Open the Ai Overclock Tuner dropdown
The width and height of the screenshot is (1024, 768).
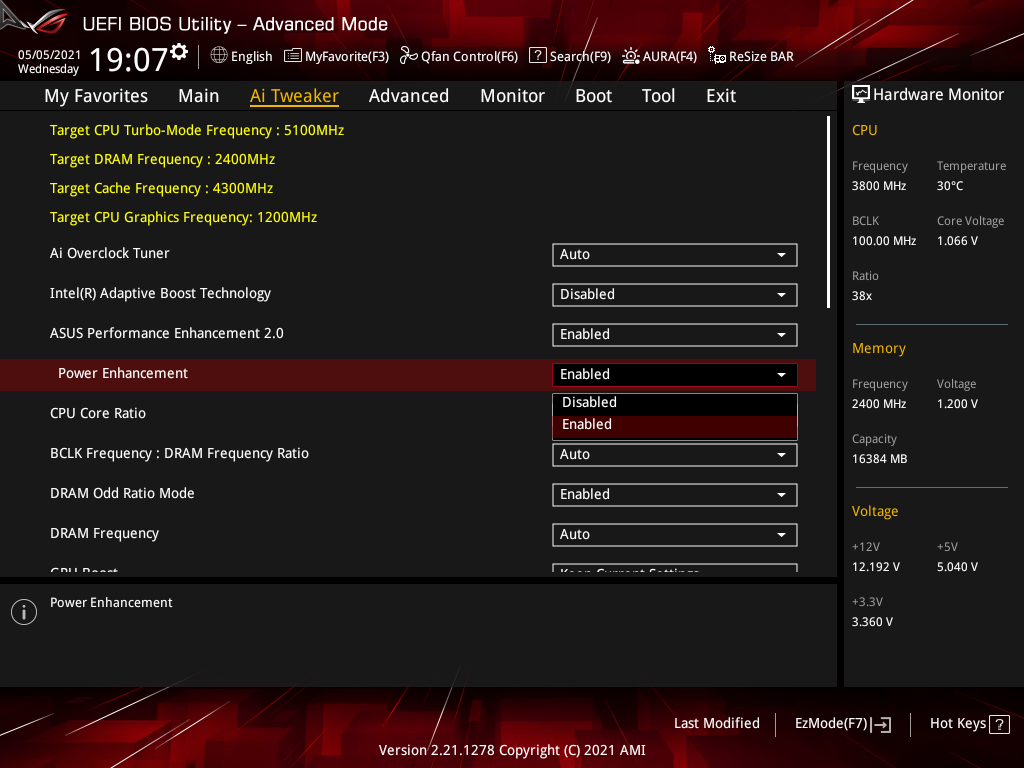coord(675,255)
